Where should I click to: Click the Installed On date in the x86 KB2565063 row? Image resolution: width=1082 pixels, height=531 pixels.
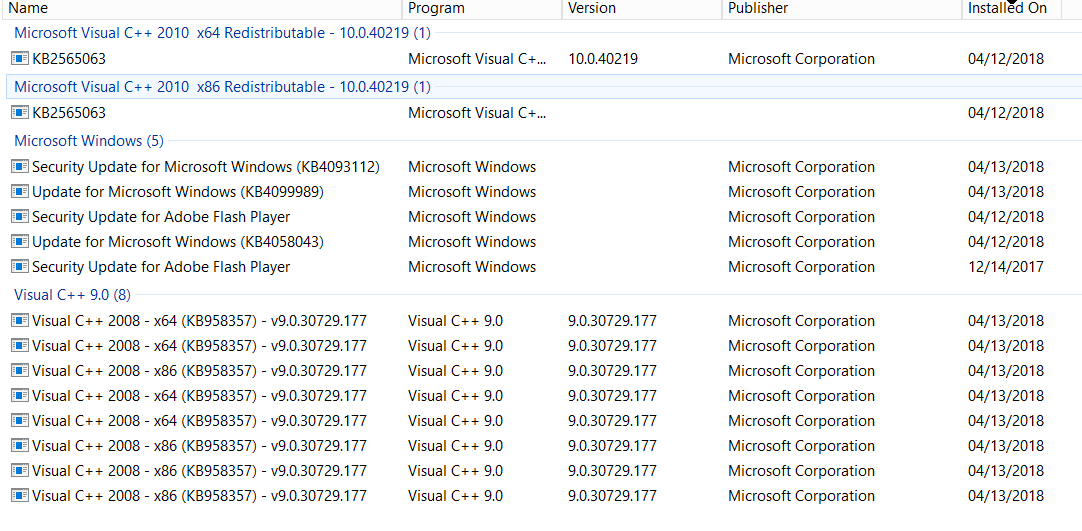click(x=1006, y=112)
